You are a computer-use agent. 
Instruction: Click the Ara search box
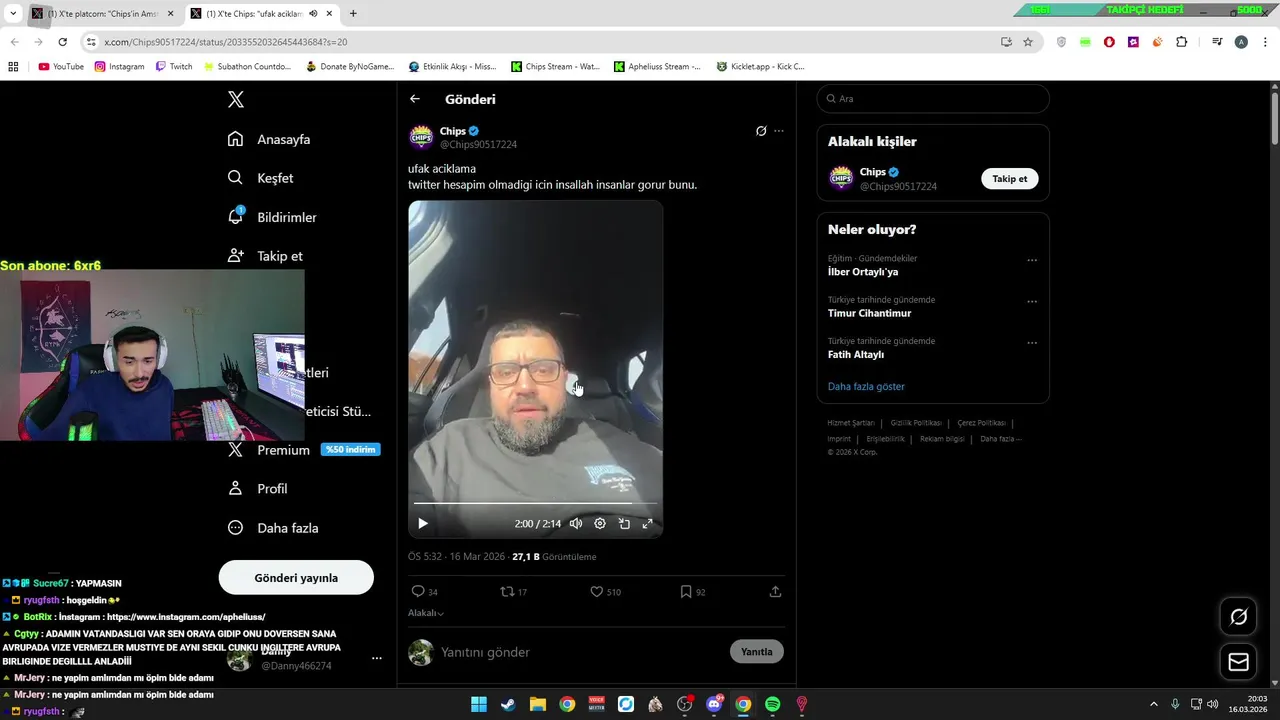click(x=933, y=99)
